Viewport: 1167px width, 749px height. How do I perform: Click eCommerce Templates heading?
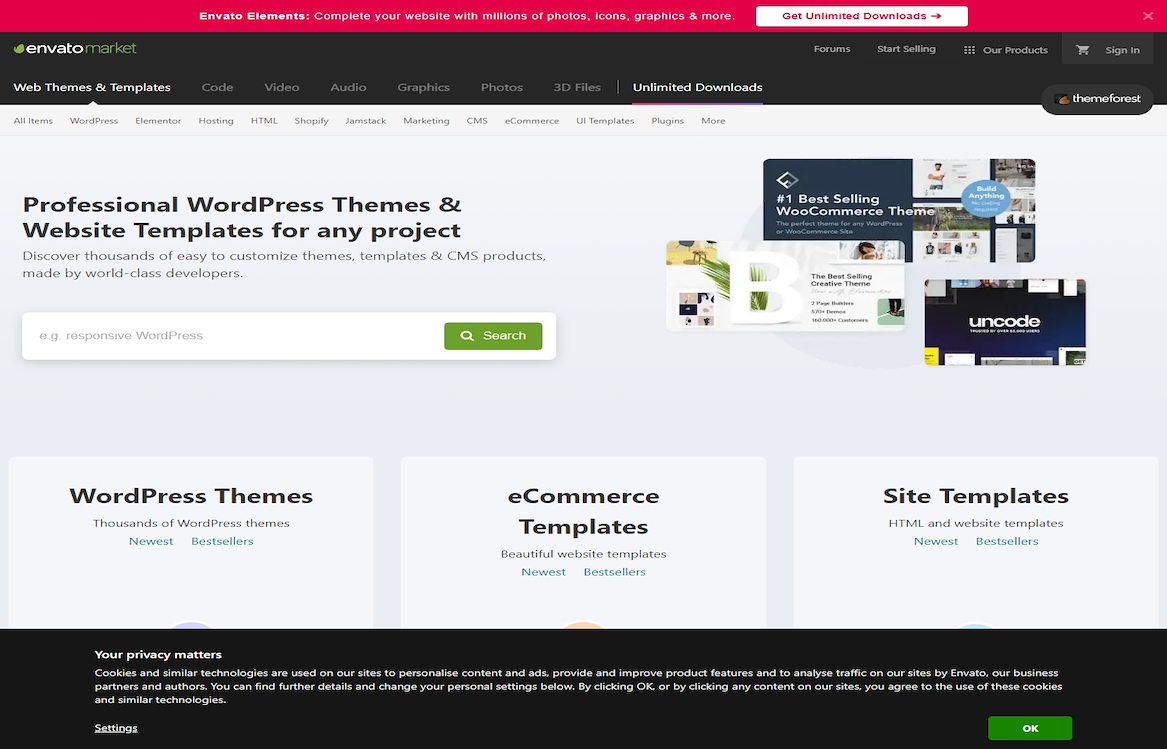coord(584,511)
